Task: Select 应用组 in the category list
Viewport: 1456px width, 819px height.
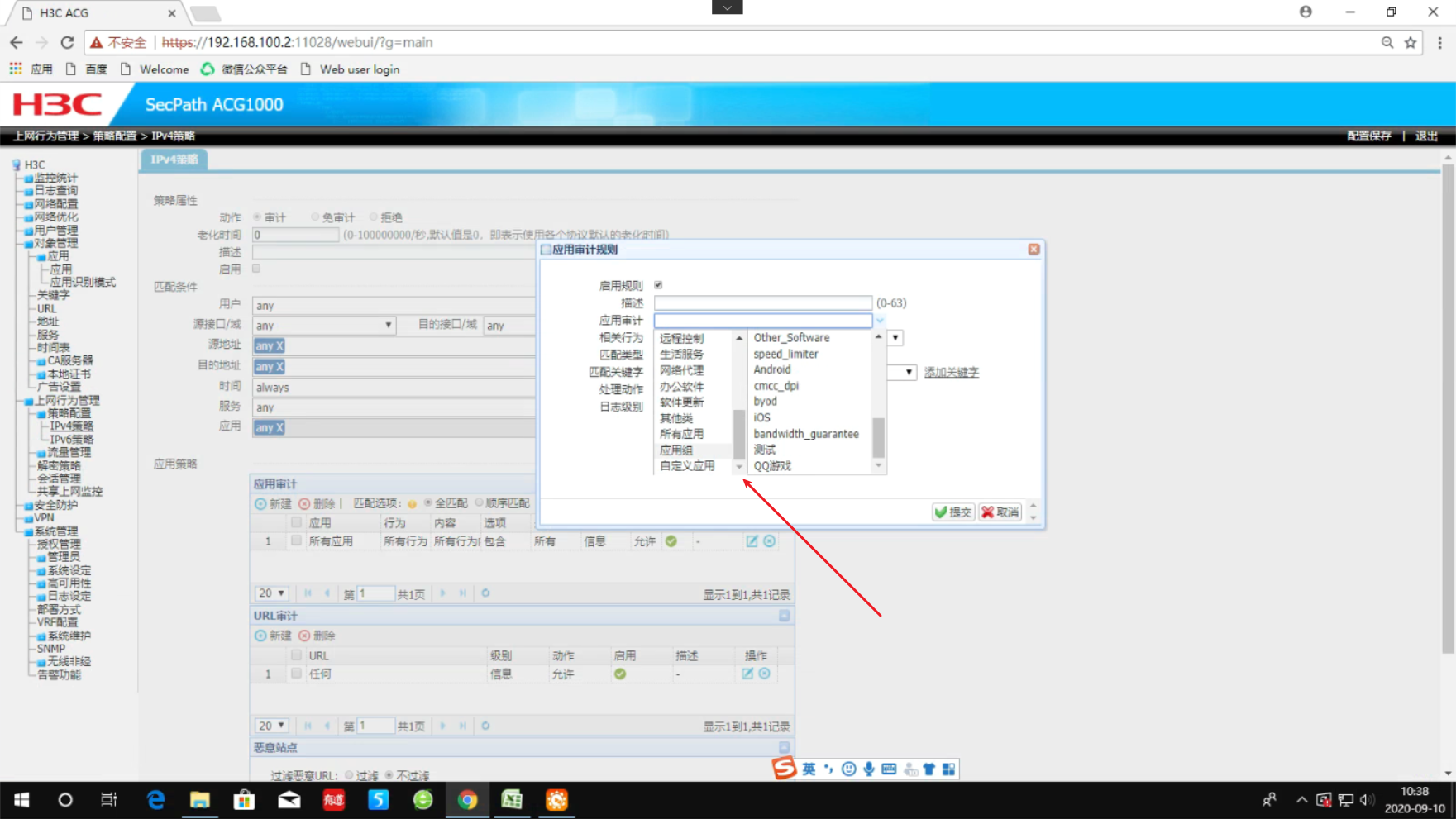Action: (x=676, y=450)
